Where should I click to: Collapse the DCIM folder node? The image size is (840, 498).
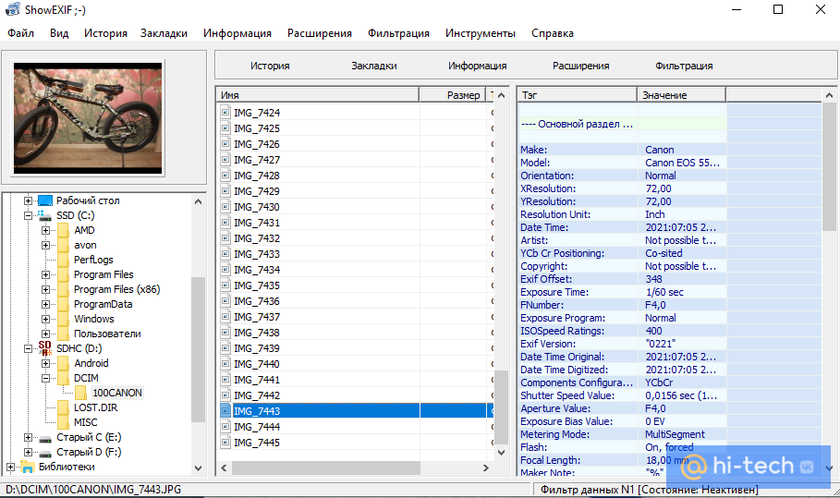click(x=46, y=378)
